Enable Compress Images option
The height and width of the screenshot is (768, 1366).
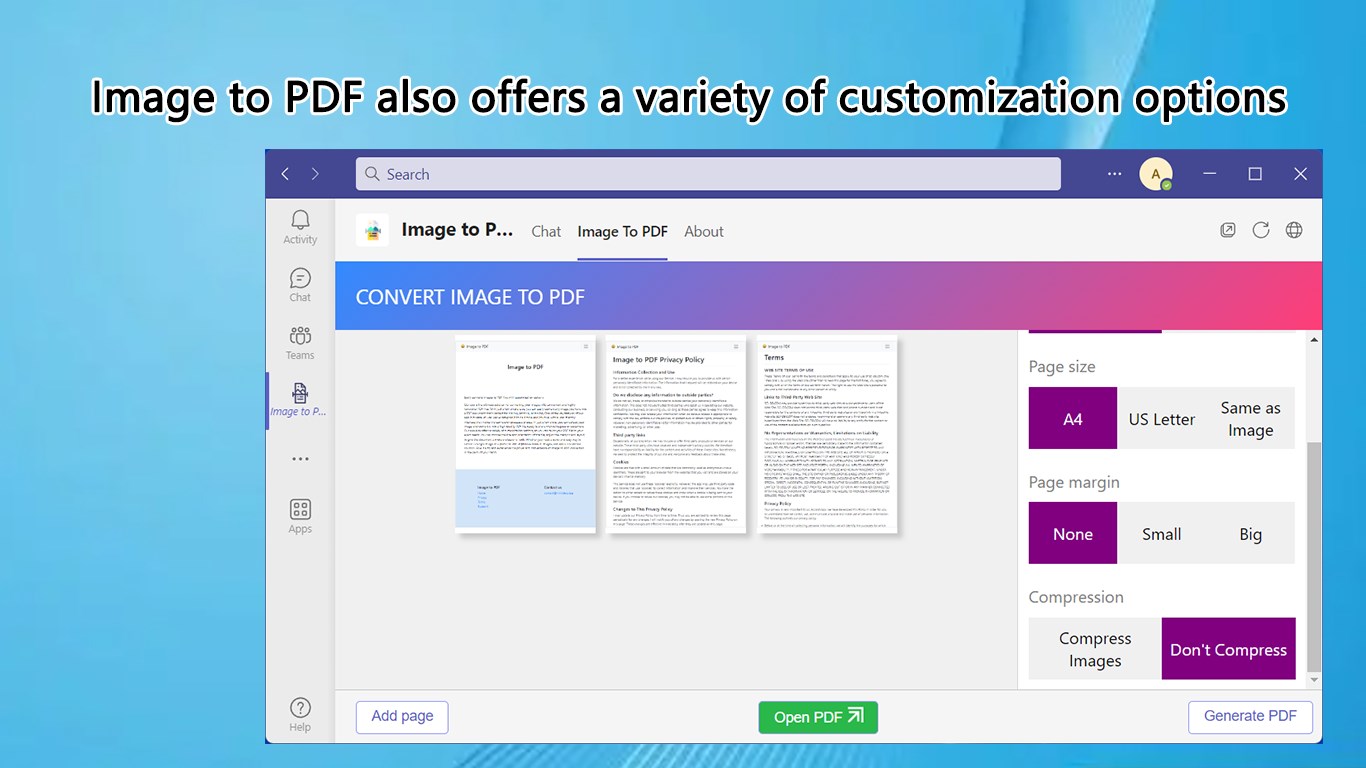(x=1095, y=649)
